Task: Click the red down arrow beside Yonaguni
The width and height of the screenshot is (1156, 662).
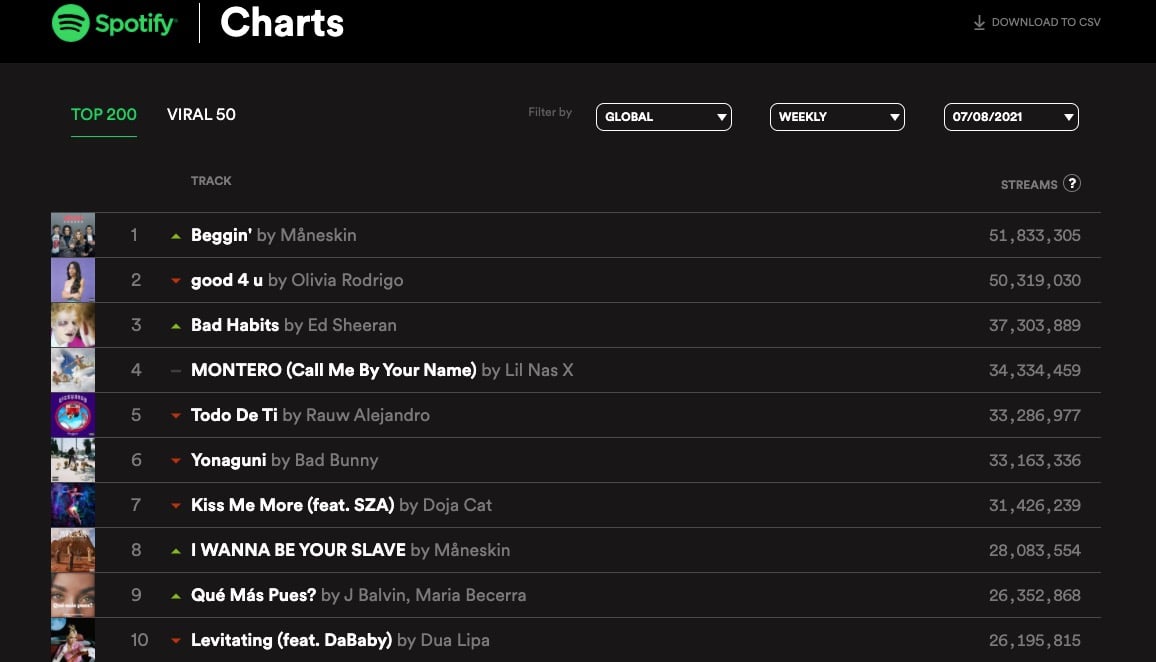Action: 176,461
